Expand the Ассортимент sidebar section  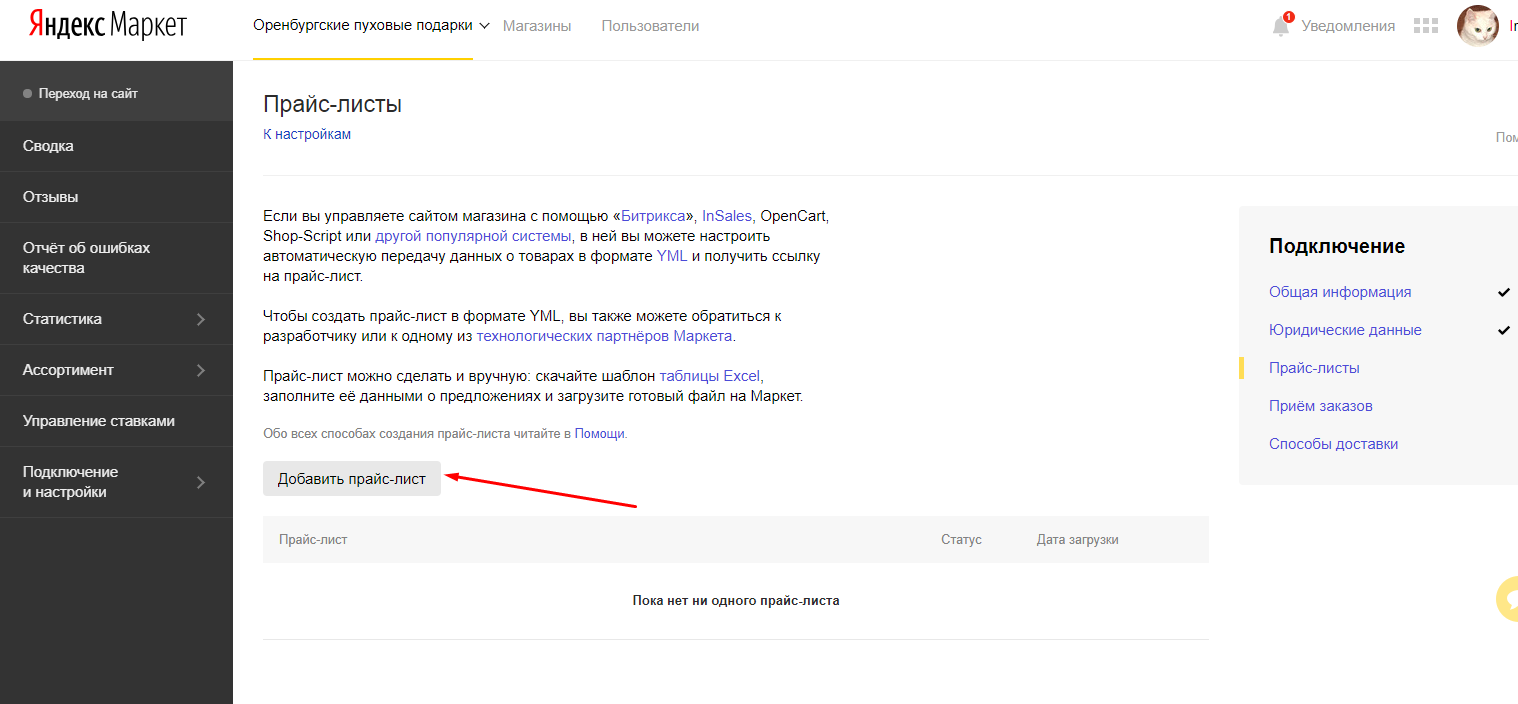pos(116,370)
